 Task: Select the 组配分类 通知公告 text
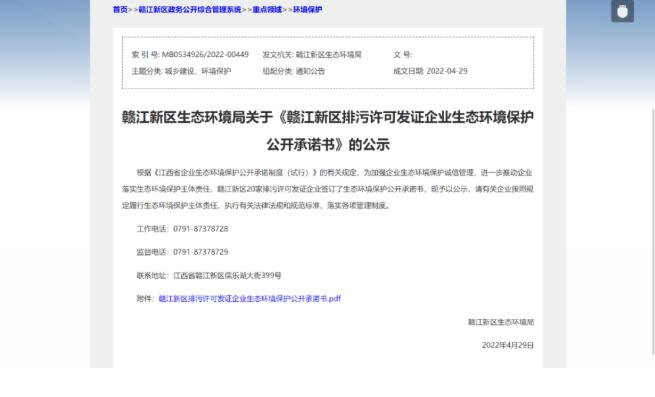tap(294, 71)
